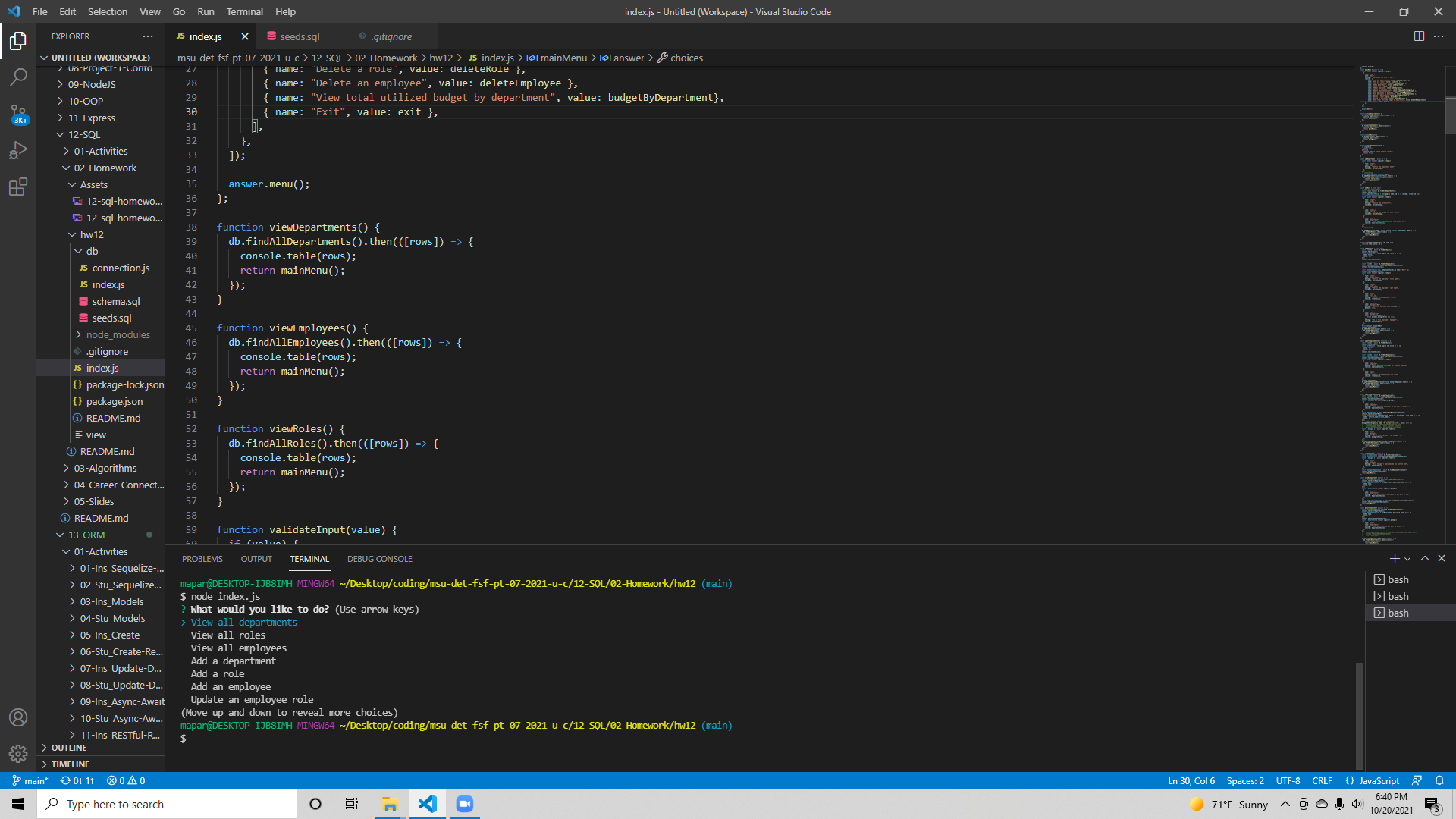Open the Source Control view showing 3K+ changes

(18, 114)
